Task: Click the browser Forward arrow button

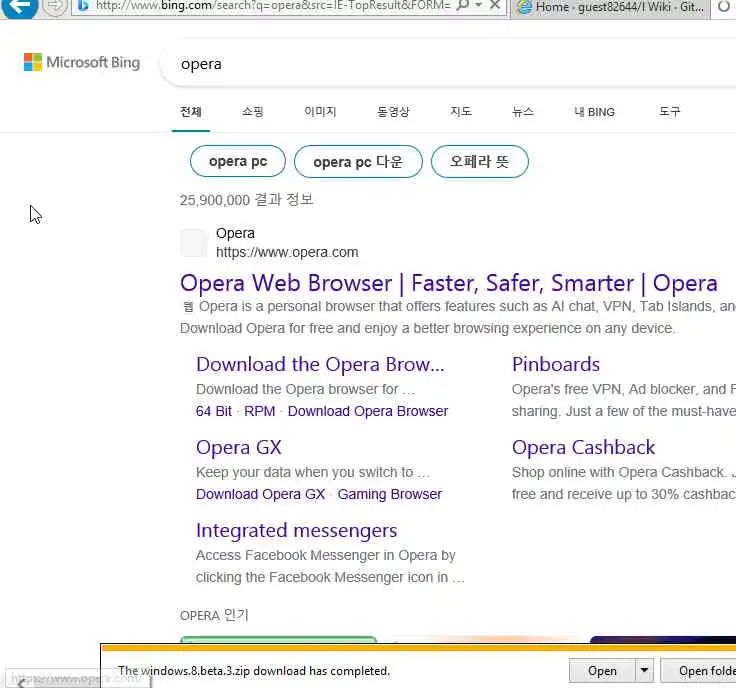Action: [55, 7]
